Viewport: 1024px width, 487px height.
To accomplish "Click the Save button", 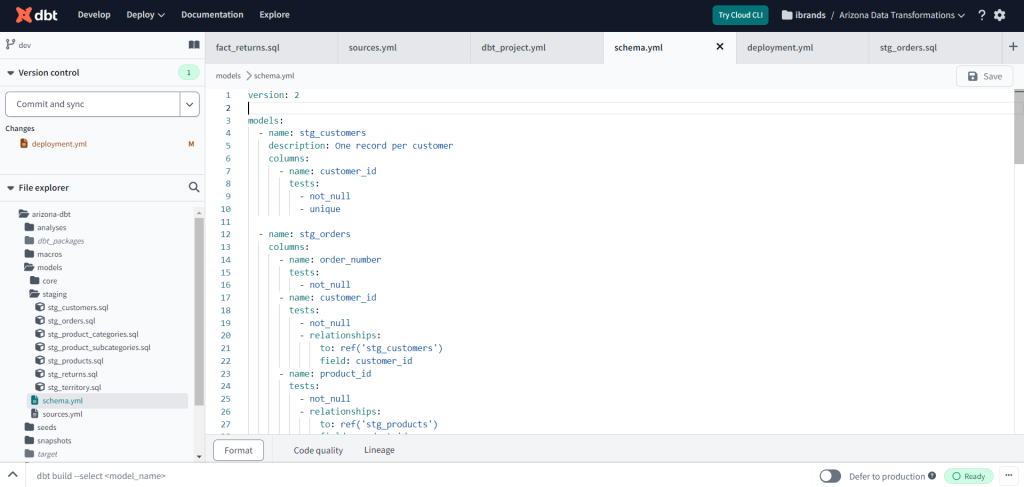I will (x=983, y=76).
